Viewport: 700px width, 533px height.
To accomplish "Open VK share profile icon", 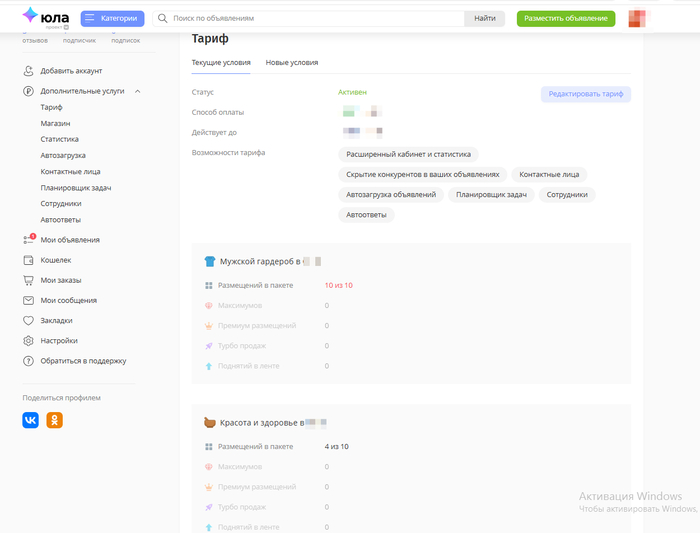I will tap(31, 420).
